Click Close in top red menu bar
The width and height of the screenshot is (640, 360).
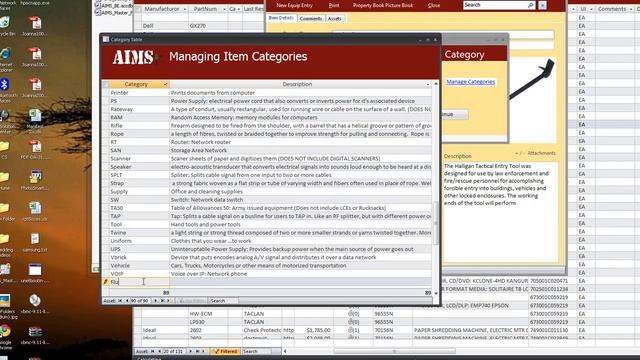click(434, 5)
